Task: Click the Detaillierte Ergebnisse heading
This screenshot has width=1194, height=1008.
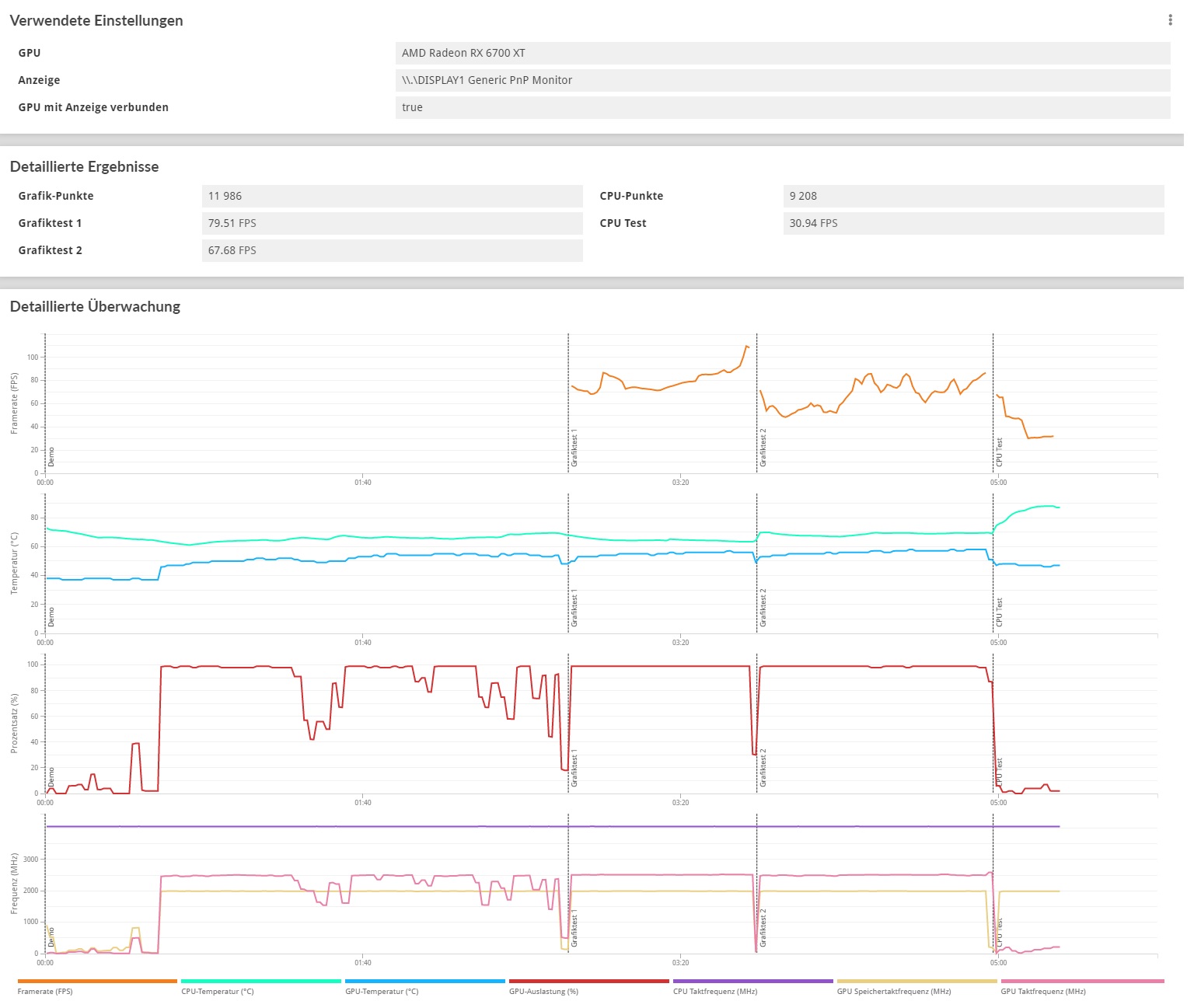Action: 84,166
